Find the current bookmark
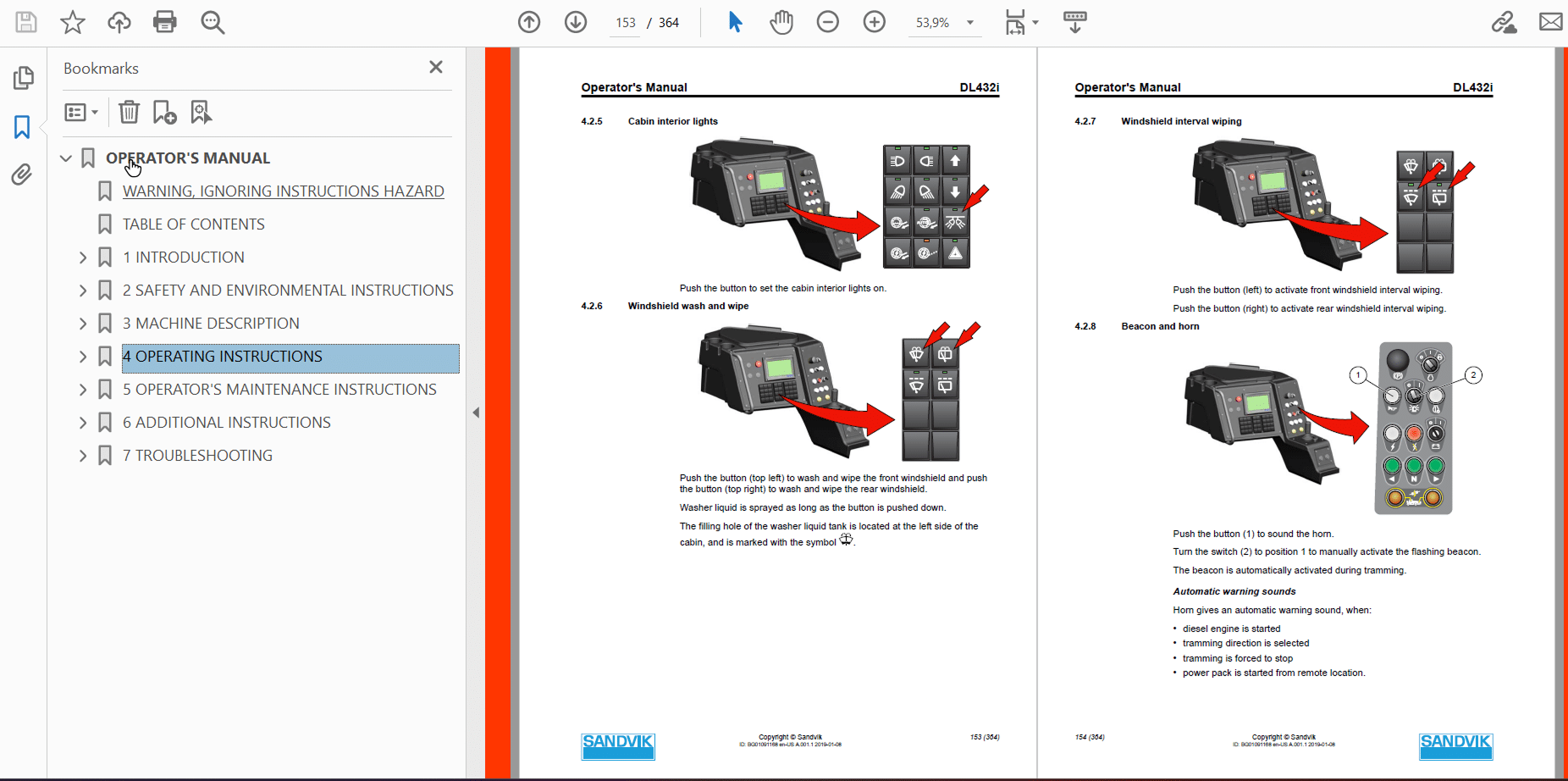 coord(201,112)
